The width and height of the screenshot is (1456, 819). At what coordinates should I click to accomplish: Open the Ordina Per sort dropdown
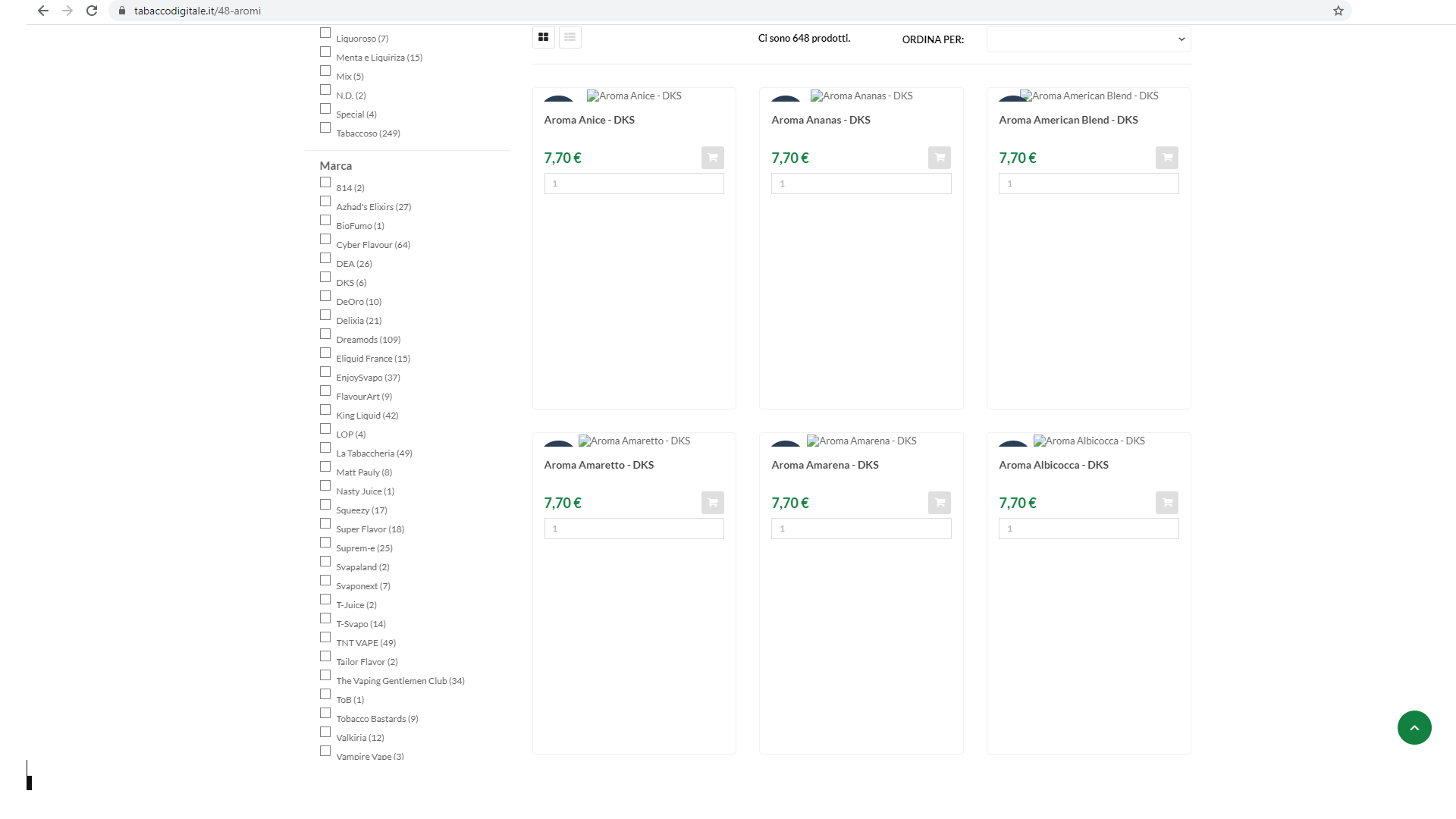pos(1088,39)
